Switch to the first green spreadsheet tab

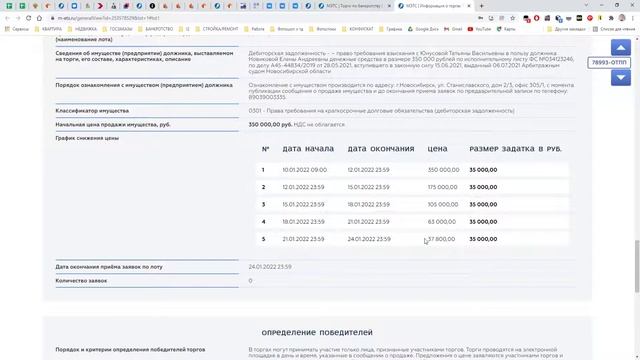pyautogui.click(x=9, y=6)
